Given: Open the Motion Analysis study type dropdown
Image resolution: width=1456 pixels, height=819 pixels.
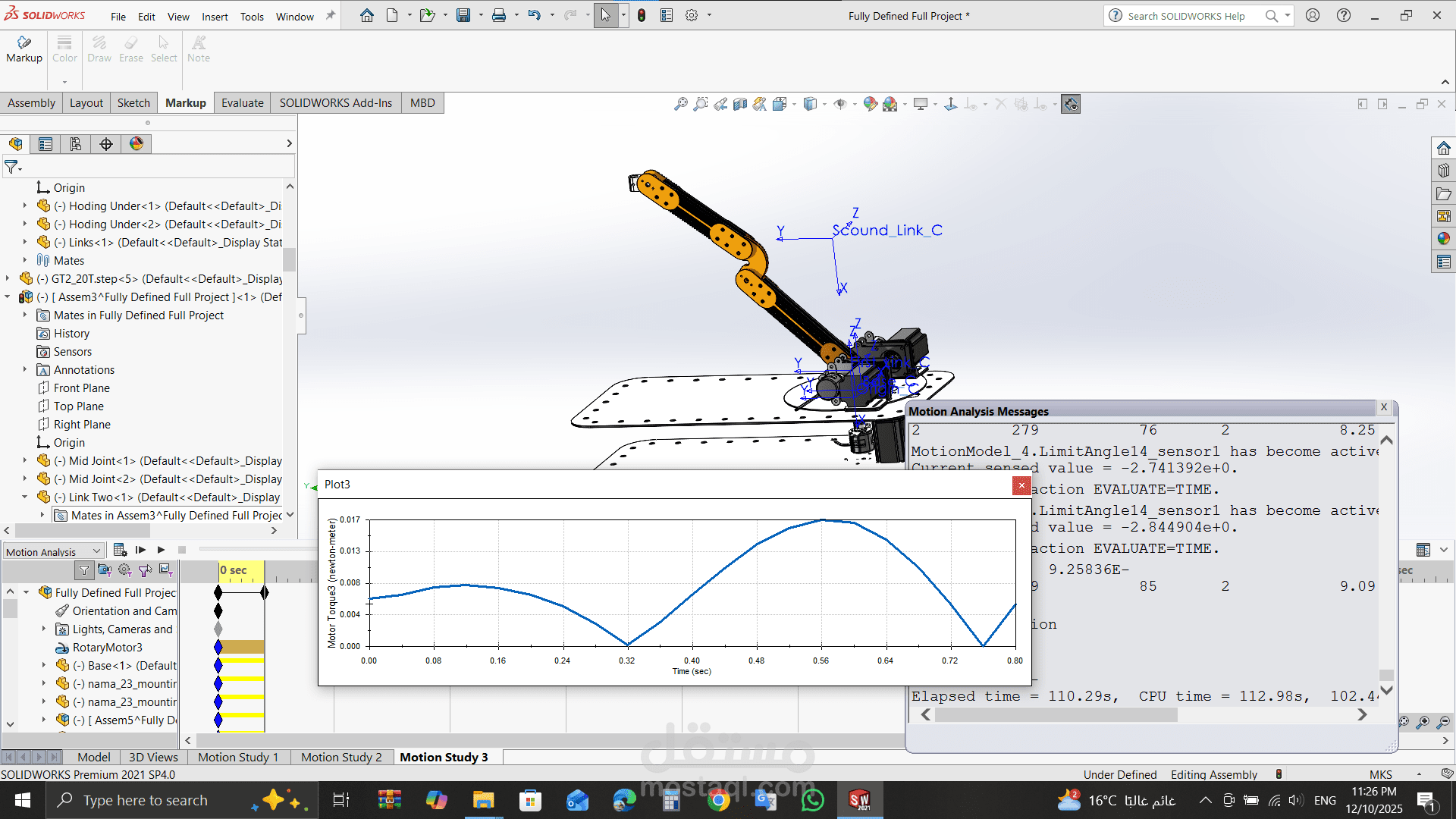Looking at the screenshot, I should click(x=53, y=551).
